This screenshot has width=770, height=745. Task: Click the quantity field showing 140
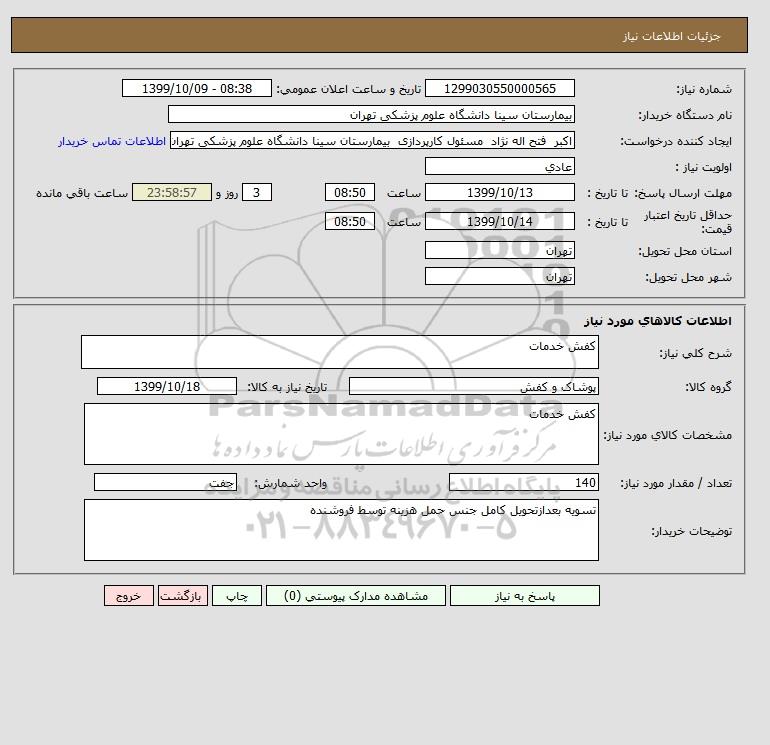click(523, 483)
